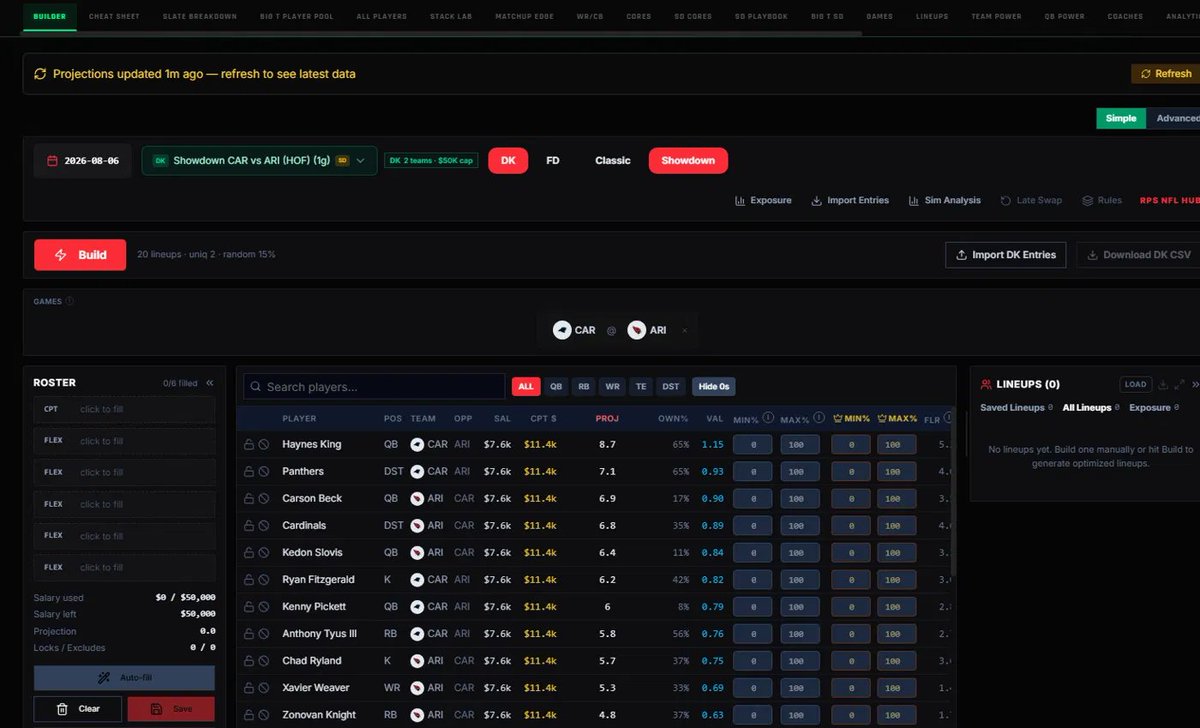
Task: Click the refresh icon in projections banner
Action: [40, 74]
